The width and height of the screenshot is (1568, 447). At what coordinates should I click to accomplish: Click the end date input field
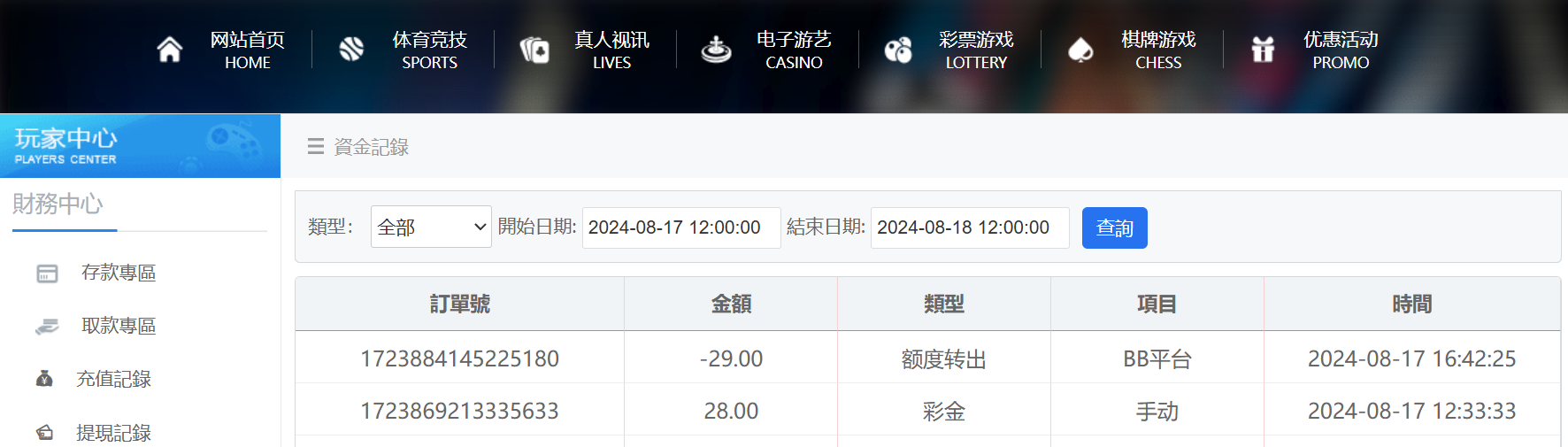(969, 227)
